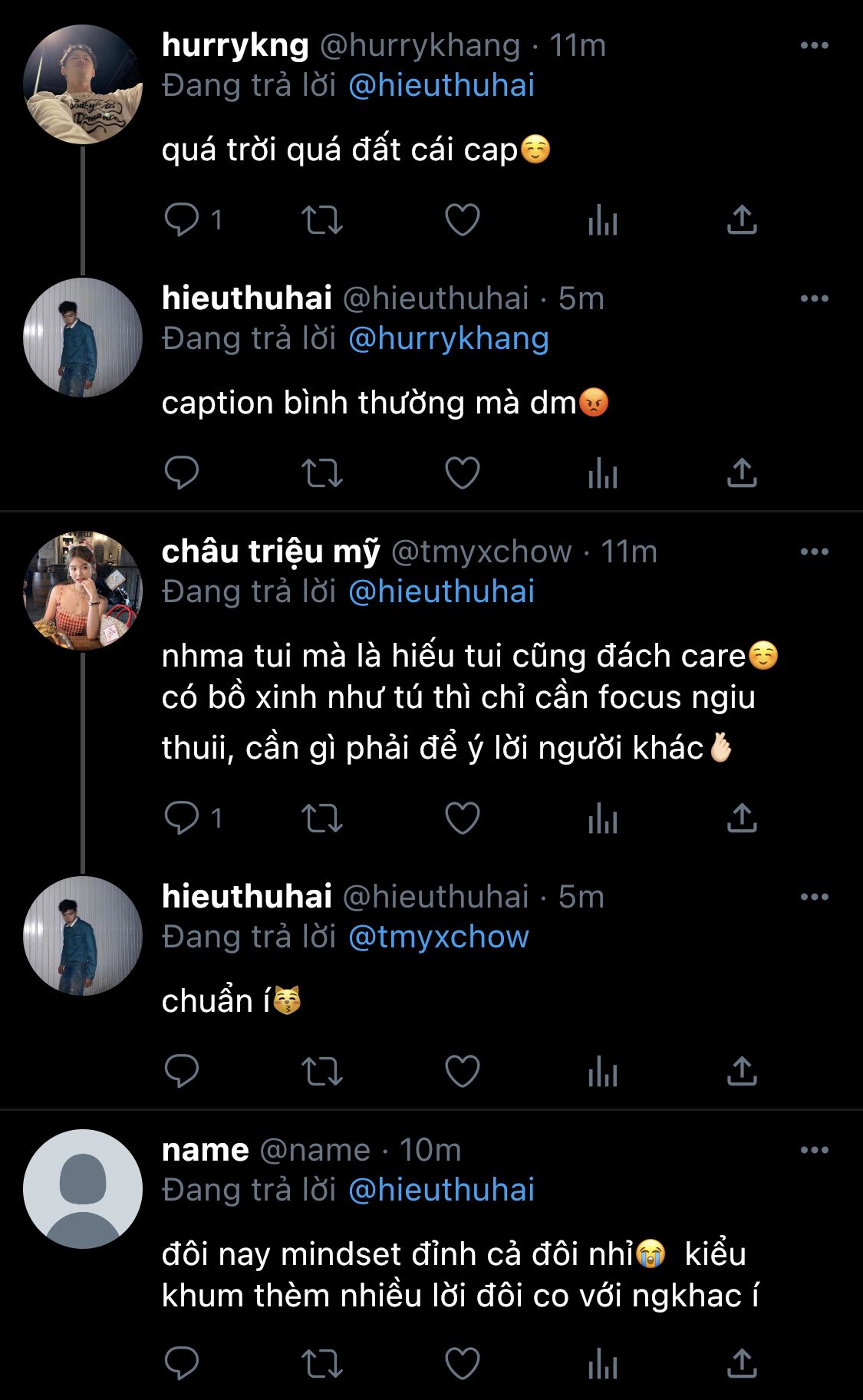This screenshot has height=1400, width=863.
Task: Retweet the "caption bình thường mà dm" tweet
Action: [x=321, y=473]
